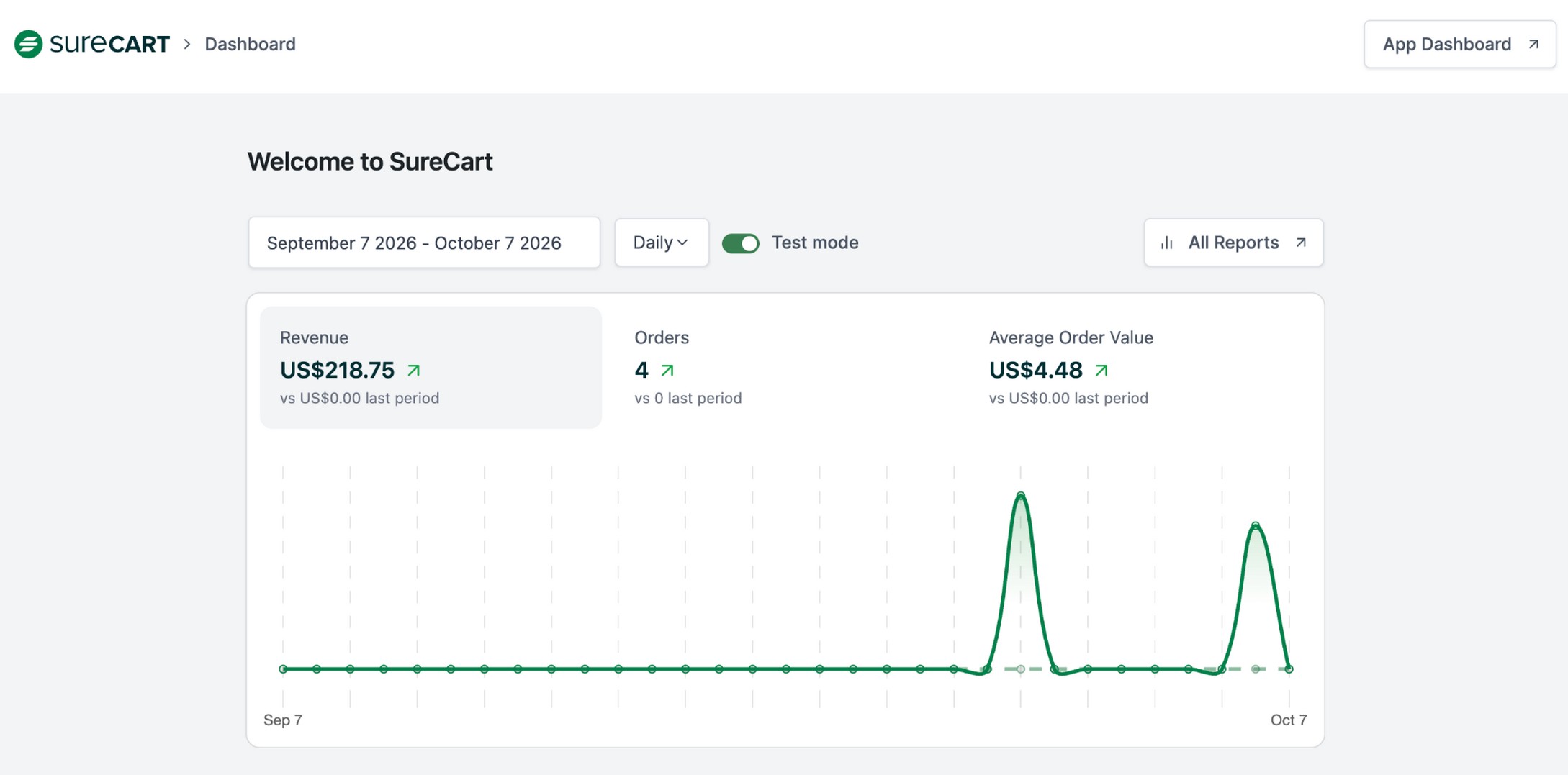This screenshot has width=1568, height=775.
Task: Select the Average Order Value card
Action: pyautogui.click(x=1140, y=368)
